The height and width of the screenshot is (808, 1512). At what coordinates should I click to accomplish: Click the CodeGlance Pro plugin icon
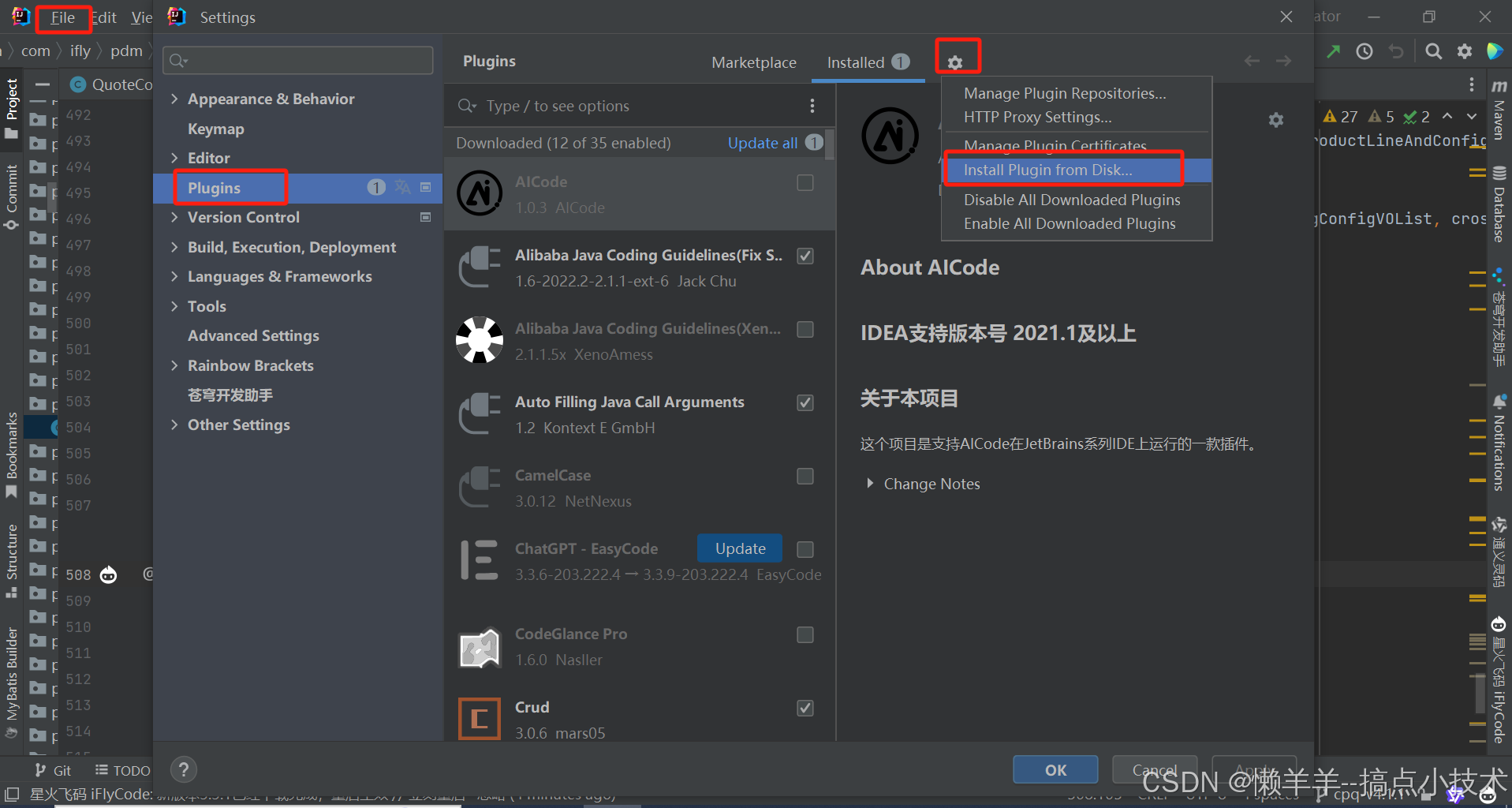click(480, 647)
